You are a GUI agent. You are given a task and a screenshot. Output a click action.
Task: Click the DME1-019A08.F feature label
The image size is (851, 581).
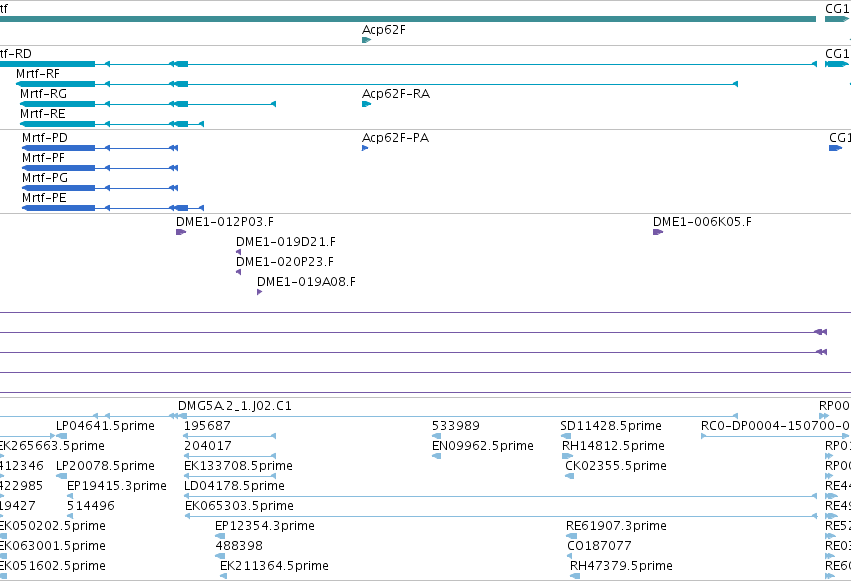pyautogui.click(x=306, y=282)
